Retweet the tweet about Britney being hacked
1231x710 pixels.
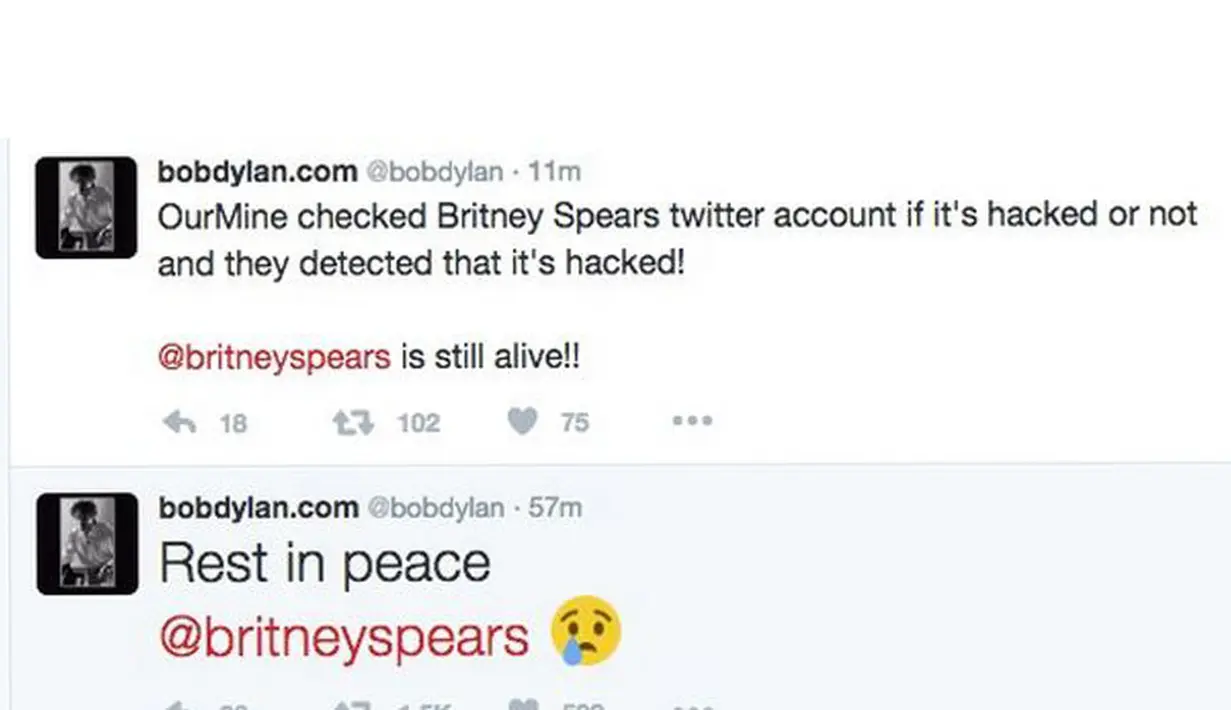352,421
